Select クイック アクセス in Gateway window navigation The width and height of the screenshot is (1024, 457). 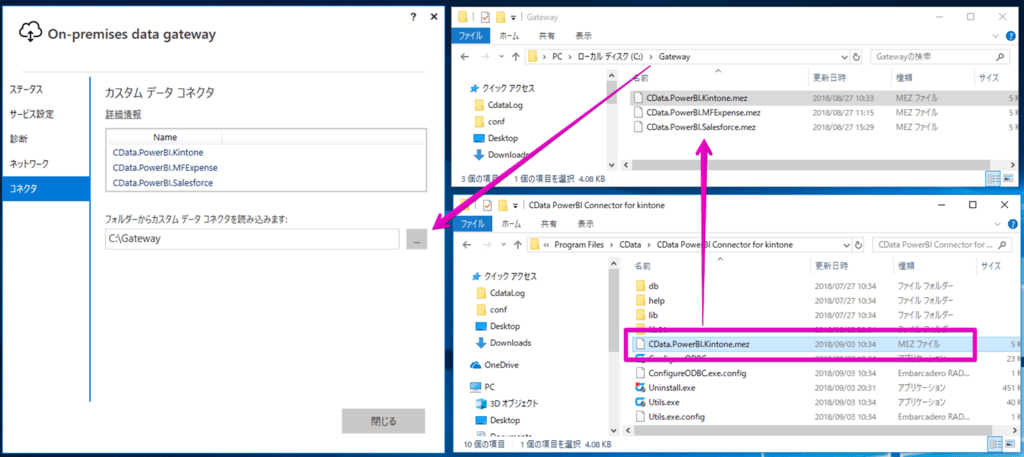coord(503,88)
